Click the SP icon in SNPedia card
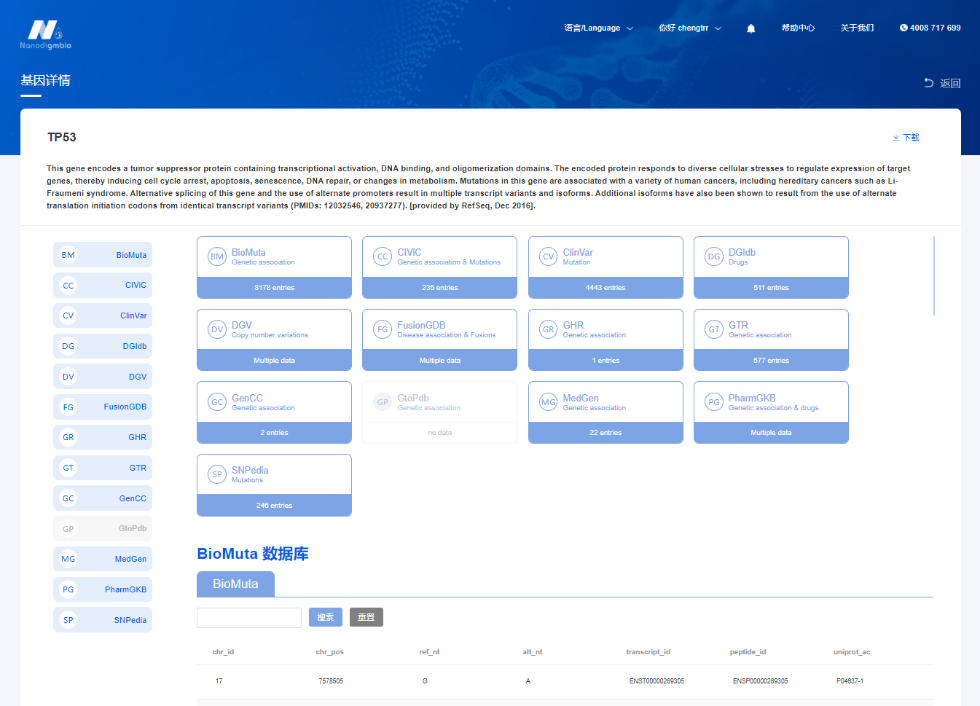The height and width of the screenshot is (706, 980). [x=216, y=475]
